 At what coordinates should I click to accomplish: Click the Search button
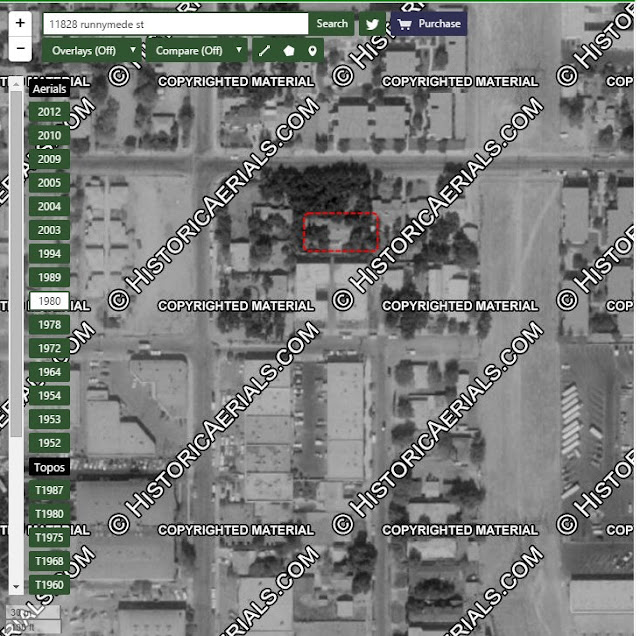tap(332, 24)
